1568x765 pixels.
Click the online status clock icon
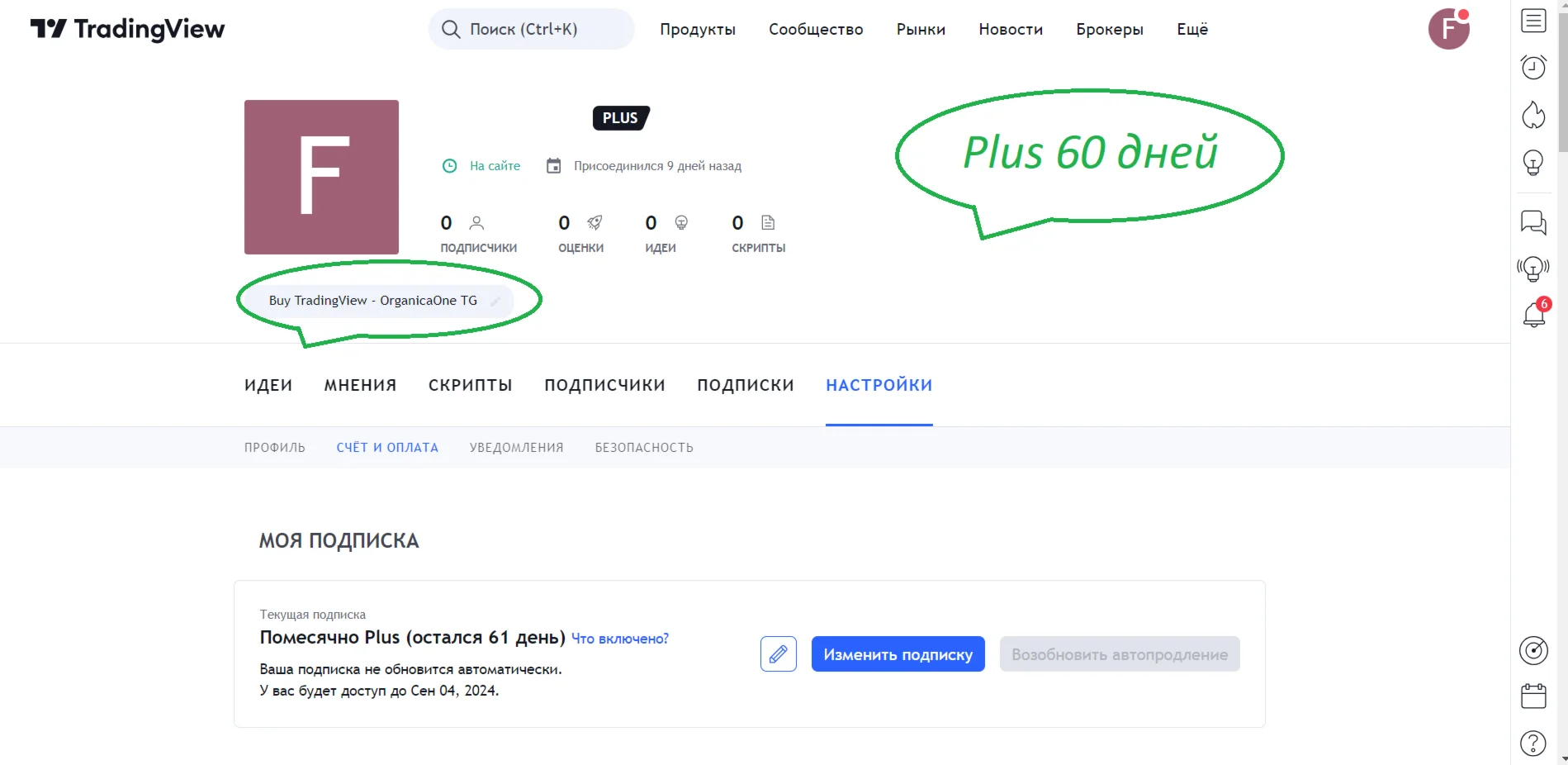(x=450, y=166)
